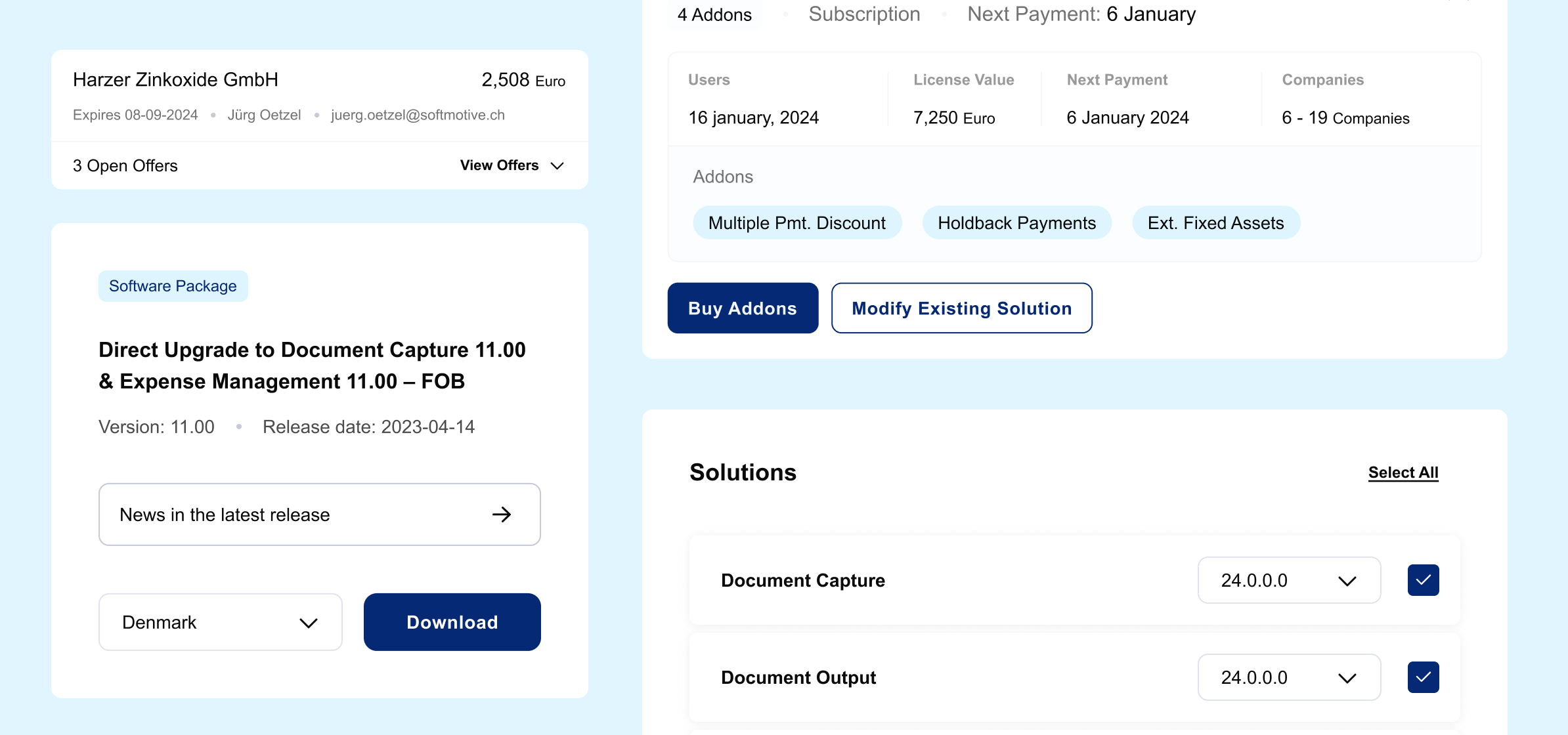Click the Download button
This screenshot has height=735, width=1568.
452,622
